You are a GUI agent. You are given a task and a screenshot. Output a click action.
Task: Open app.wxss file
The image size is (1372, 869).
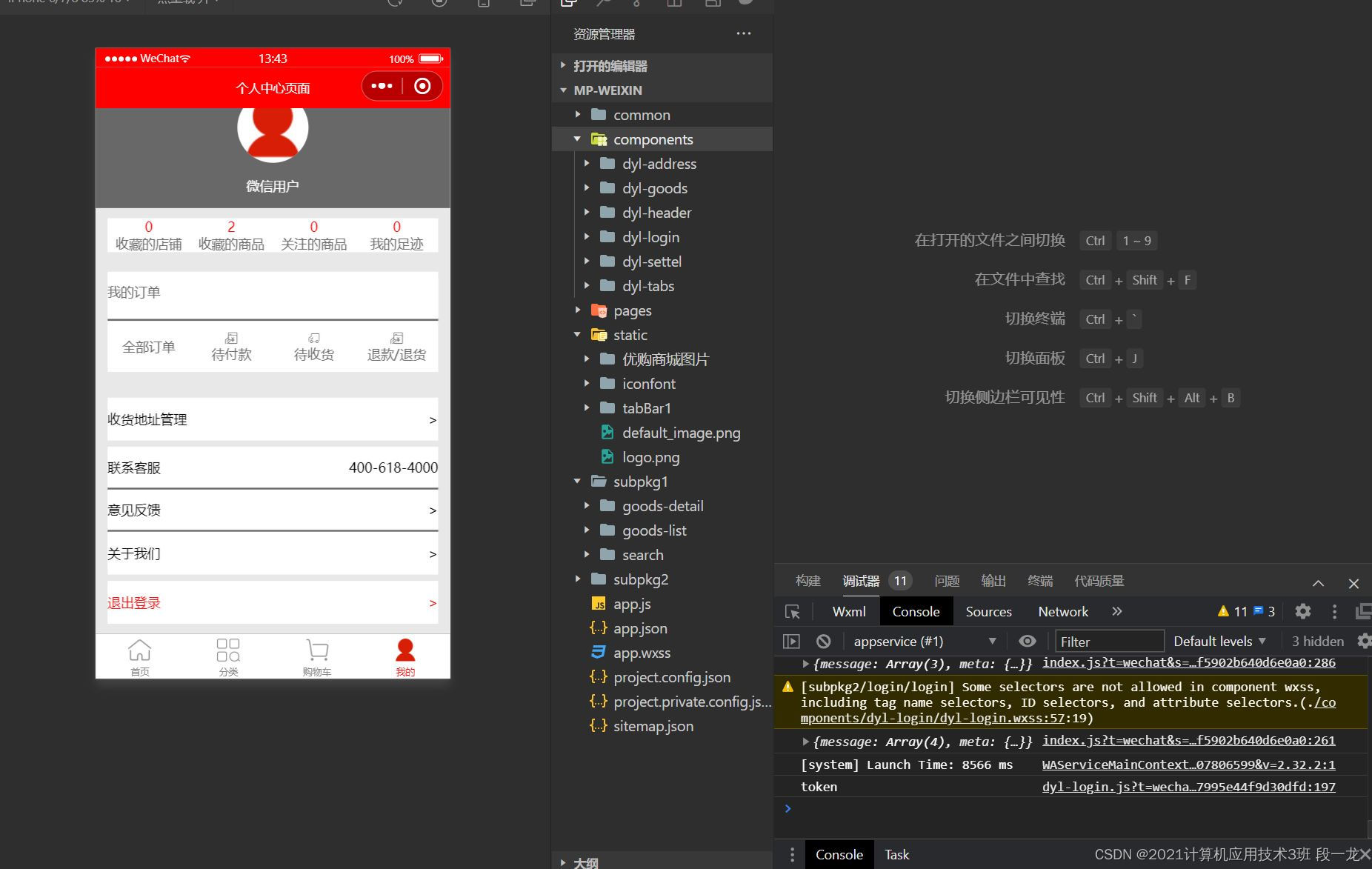[662, 653]
